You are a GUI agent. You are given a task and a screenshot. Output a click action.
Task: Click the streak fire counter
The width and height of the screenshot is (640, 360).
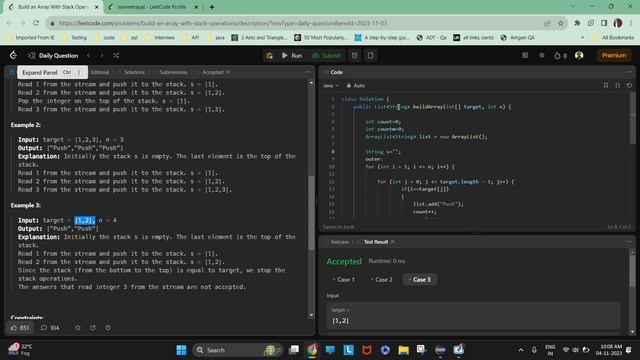point(560,56)
